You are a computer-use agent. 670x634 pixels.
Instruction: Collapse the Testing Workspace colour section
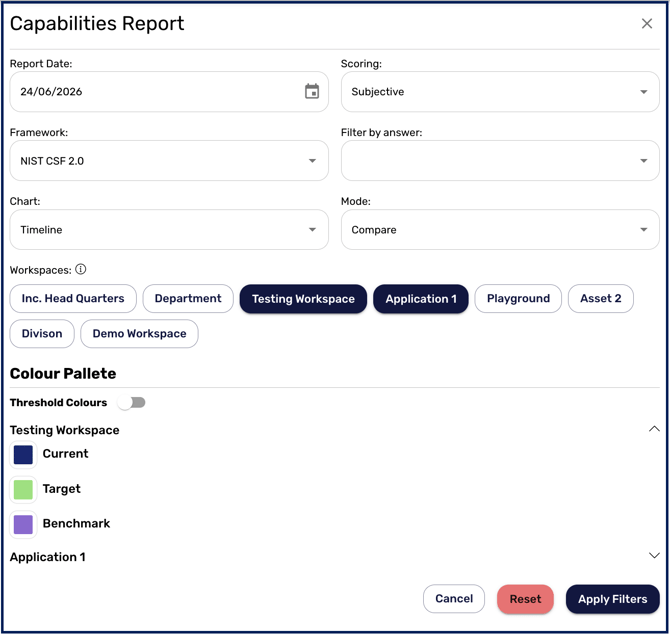(654, 429)
